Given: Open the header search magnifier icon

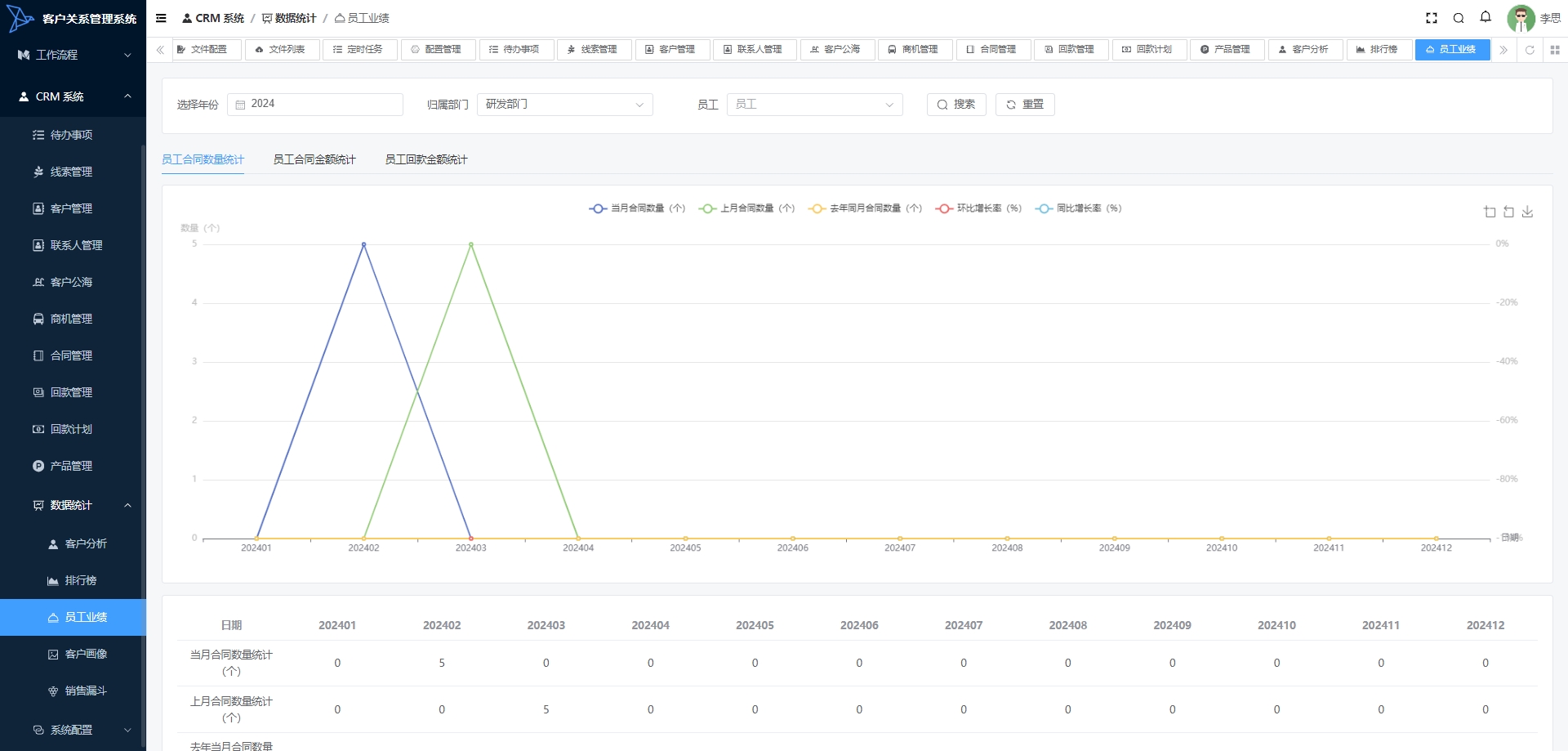Looking at the screenshot, I should (1459, 18).
